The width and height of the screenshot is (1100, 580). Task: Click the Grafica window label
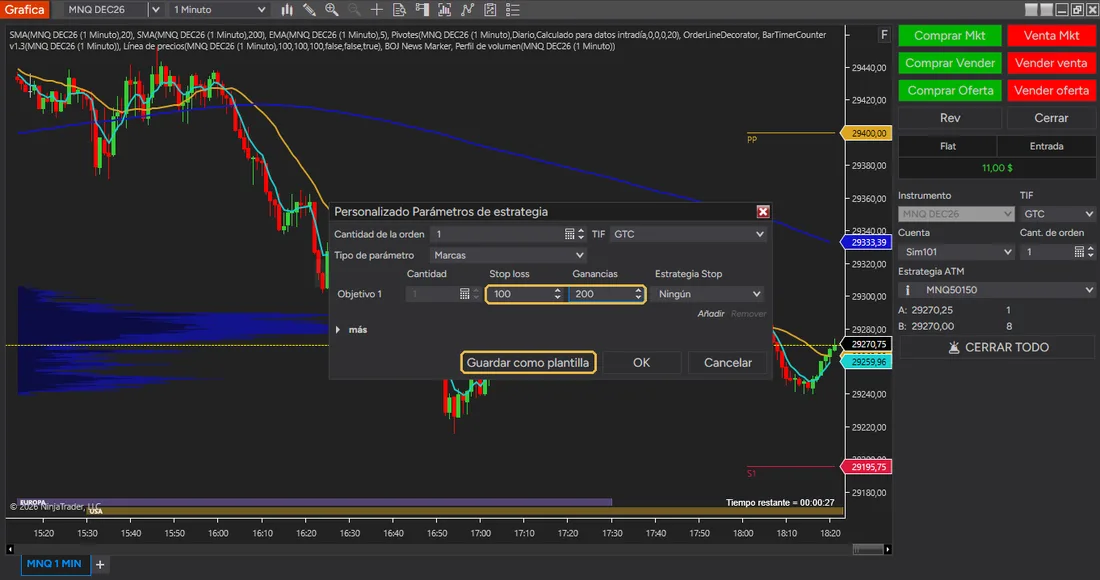point(25,10)
